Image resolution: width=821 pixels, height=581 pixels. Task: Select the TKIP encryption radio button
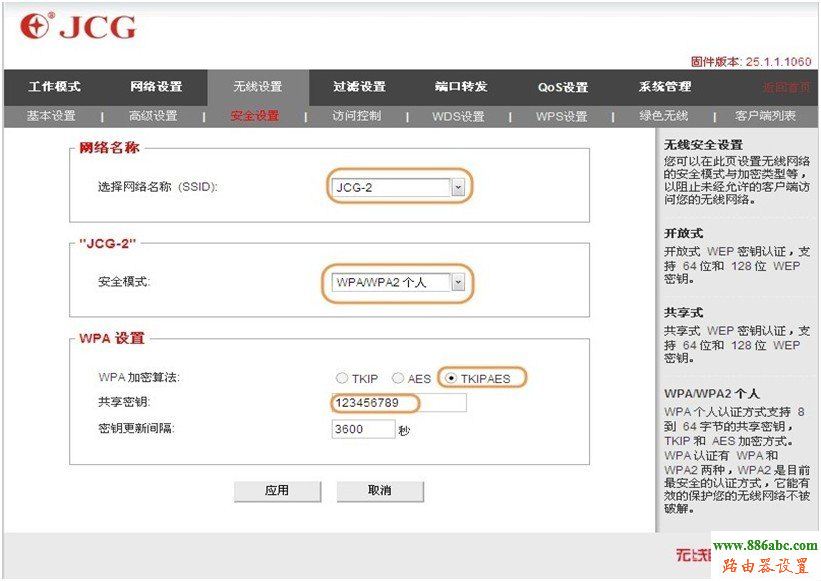342,378
